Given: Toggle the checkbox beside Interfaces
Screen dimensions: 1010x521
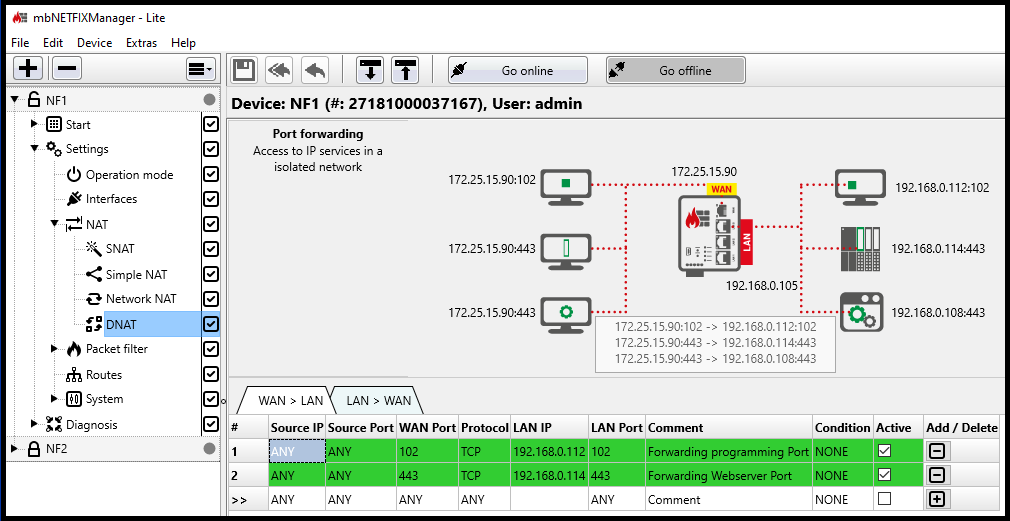Looking at the screenshot, I should (x=211, y=199).
